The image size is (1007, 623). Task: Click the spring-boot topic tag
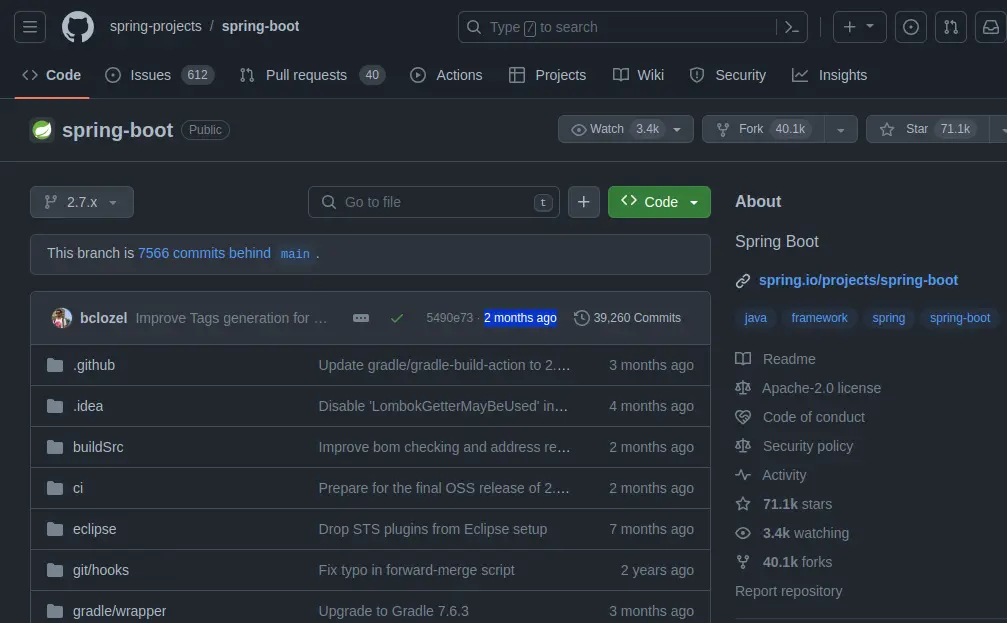tap(959, 318)
